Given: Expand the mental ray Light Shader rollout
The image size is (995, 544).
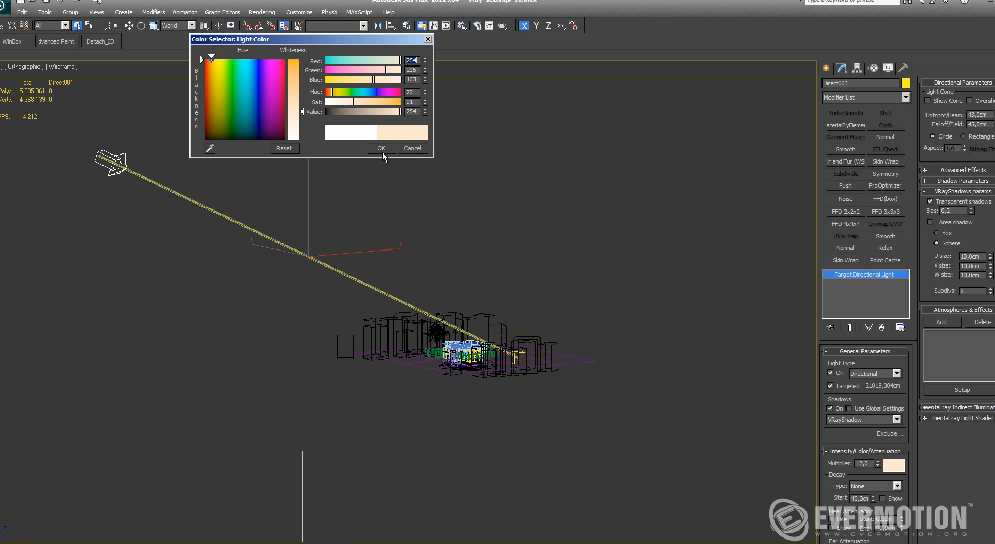Looking at the screenshot, I should tap(958, 418).
